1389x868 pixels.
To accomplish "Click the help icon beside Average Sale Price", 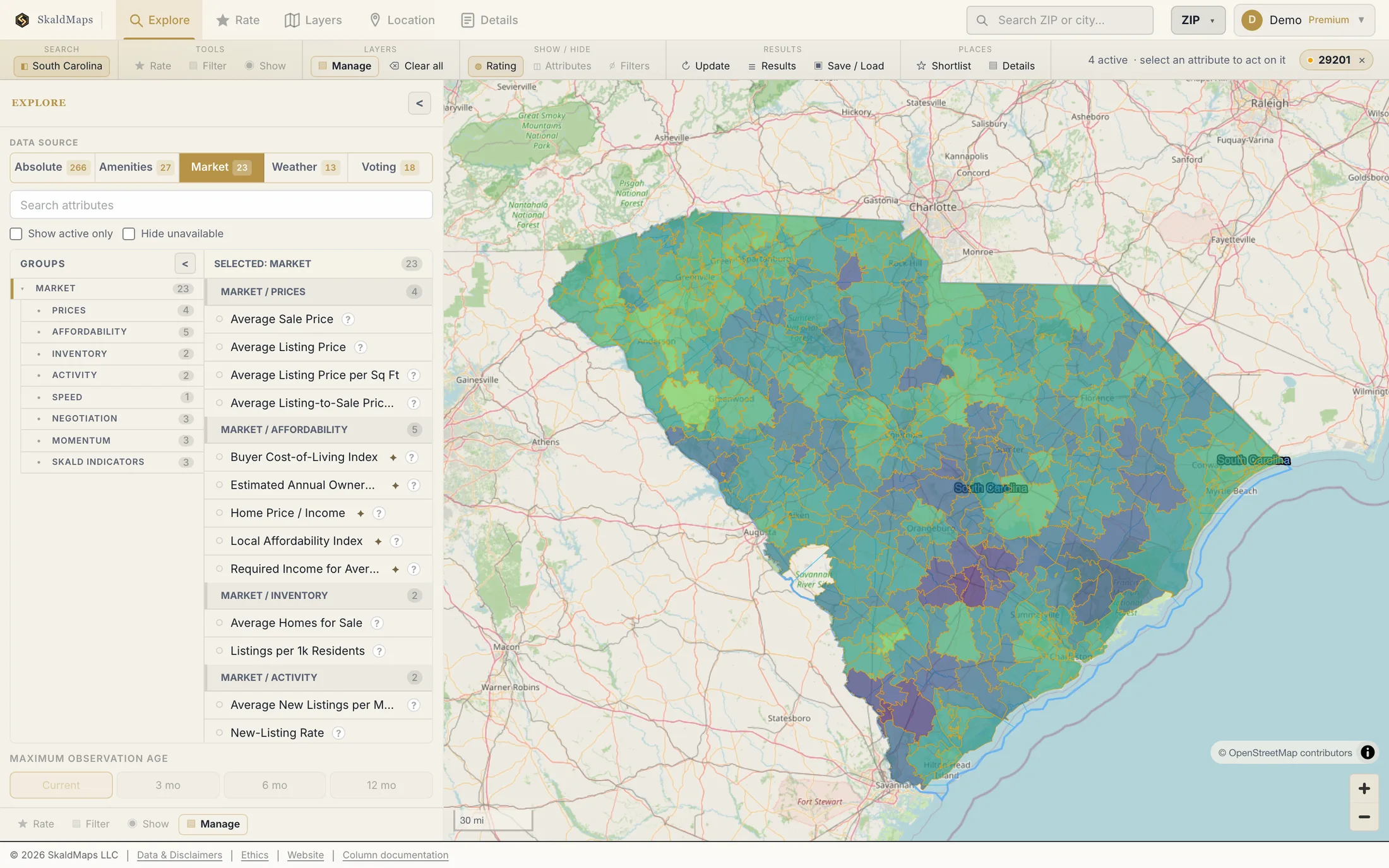I will pos(348,319).
